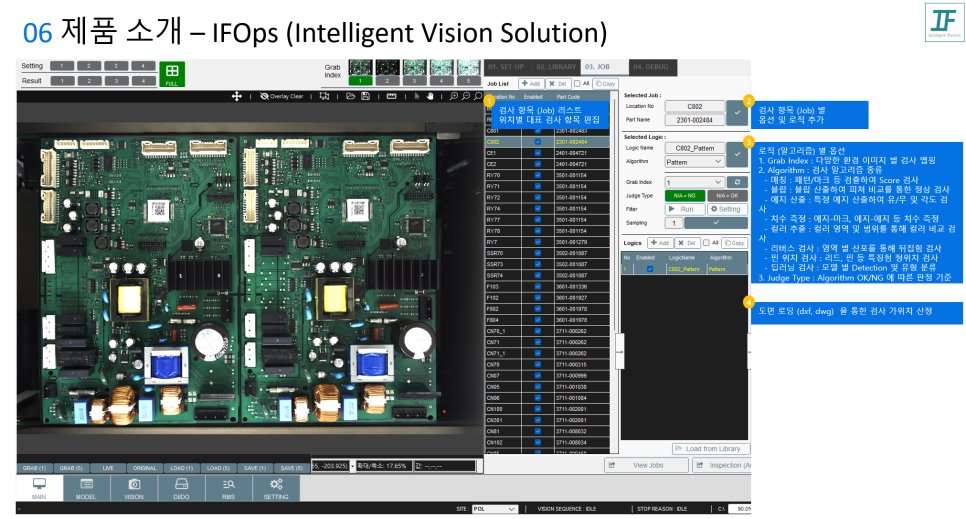Select the pan/move crosshair tool
Viewport: 966px width, 519px height.
pyautogui.click(x=237, y=96)
